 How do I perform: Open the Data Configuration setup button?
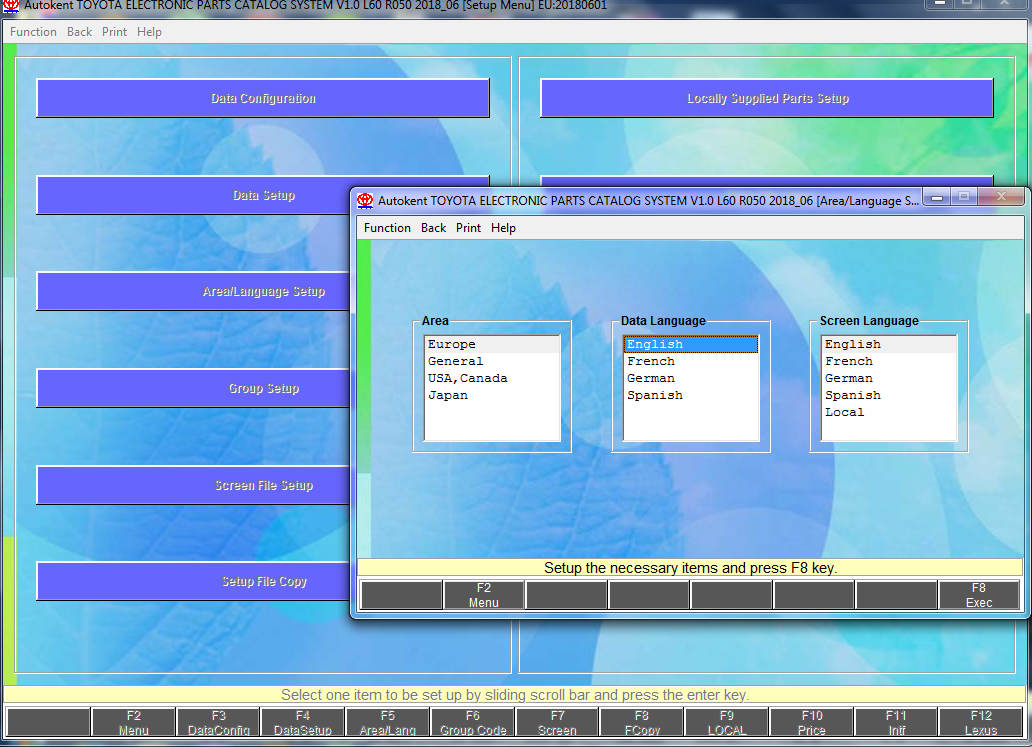263,98
